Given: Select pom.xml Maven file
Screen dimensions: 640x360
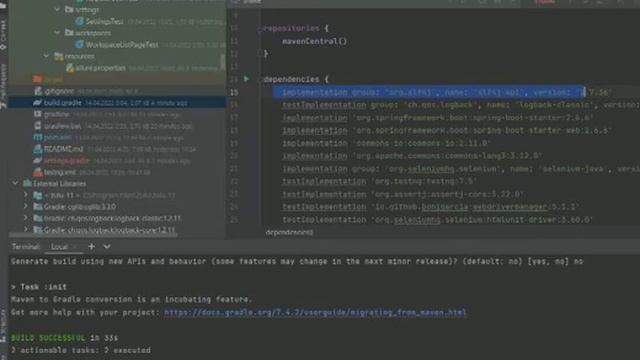Looking at the screenshot, I should (58, 138).
